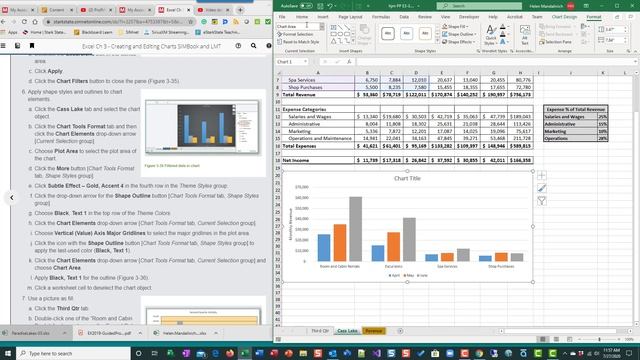Click the Excel search box
The width and height of the screenshot is (640, 360).
click(479, 6)
